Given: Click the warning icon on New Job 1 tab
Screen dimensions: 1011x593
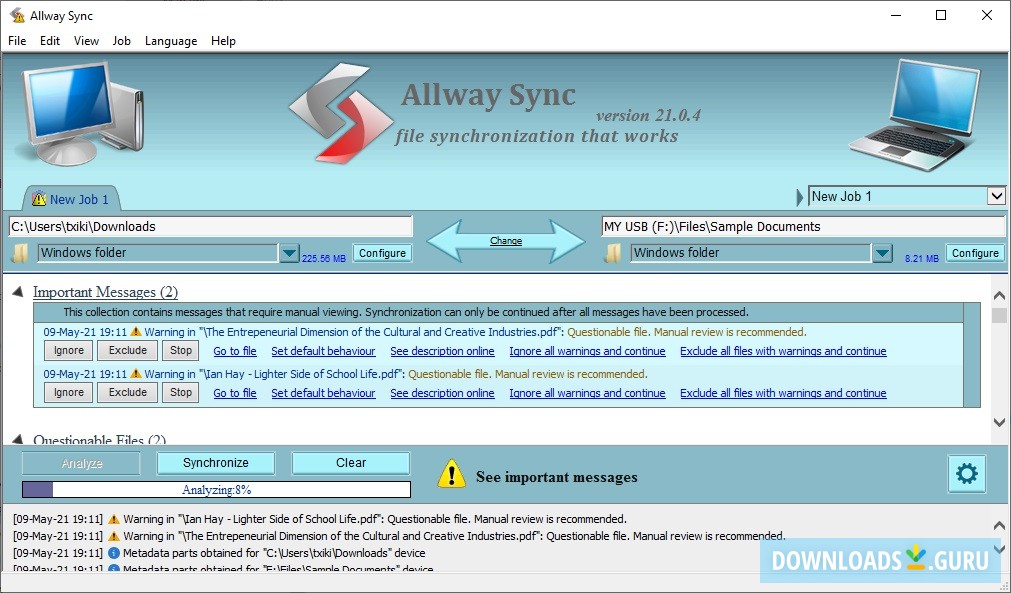Looking at the screenshot, I should [x=39, y=199].
